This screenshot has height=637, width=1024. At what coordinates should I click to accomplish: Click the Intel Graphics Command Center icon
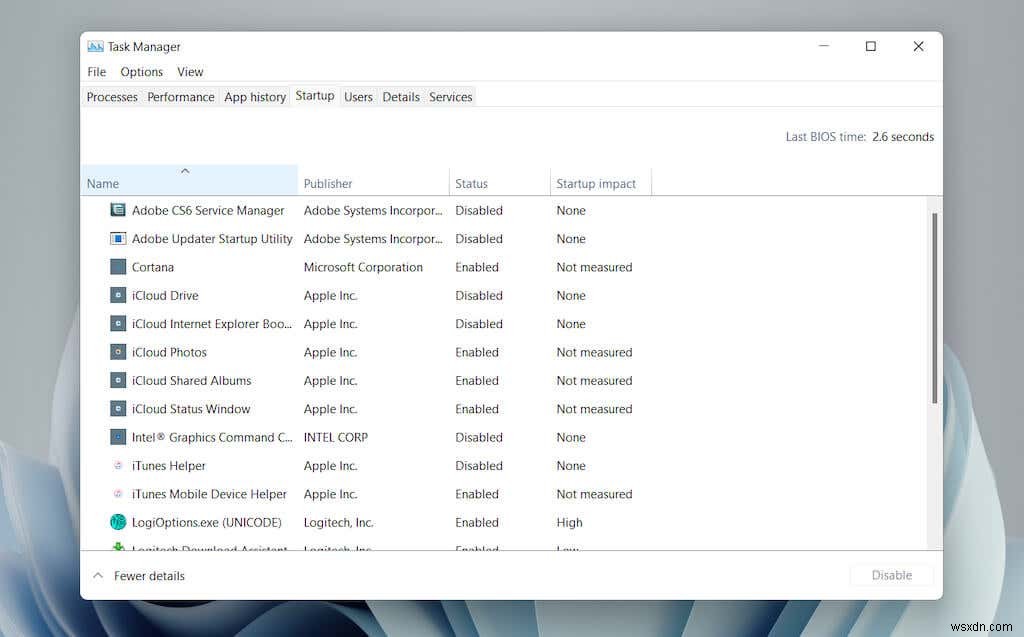(x=117, y=437)
